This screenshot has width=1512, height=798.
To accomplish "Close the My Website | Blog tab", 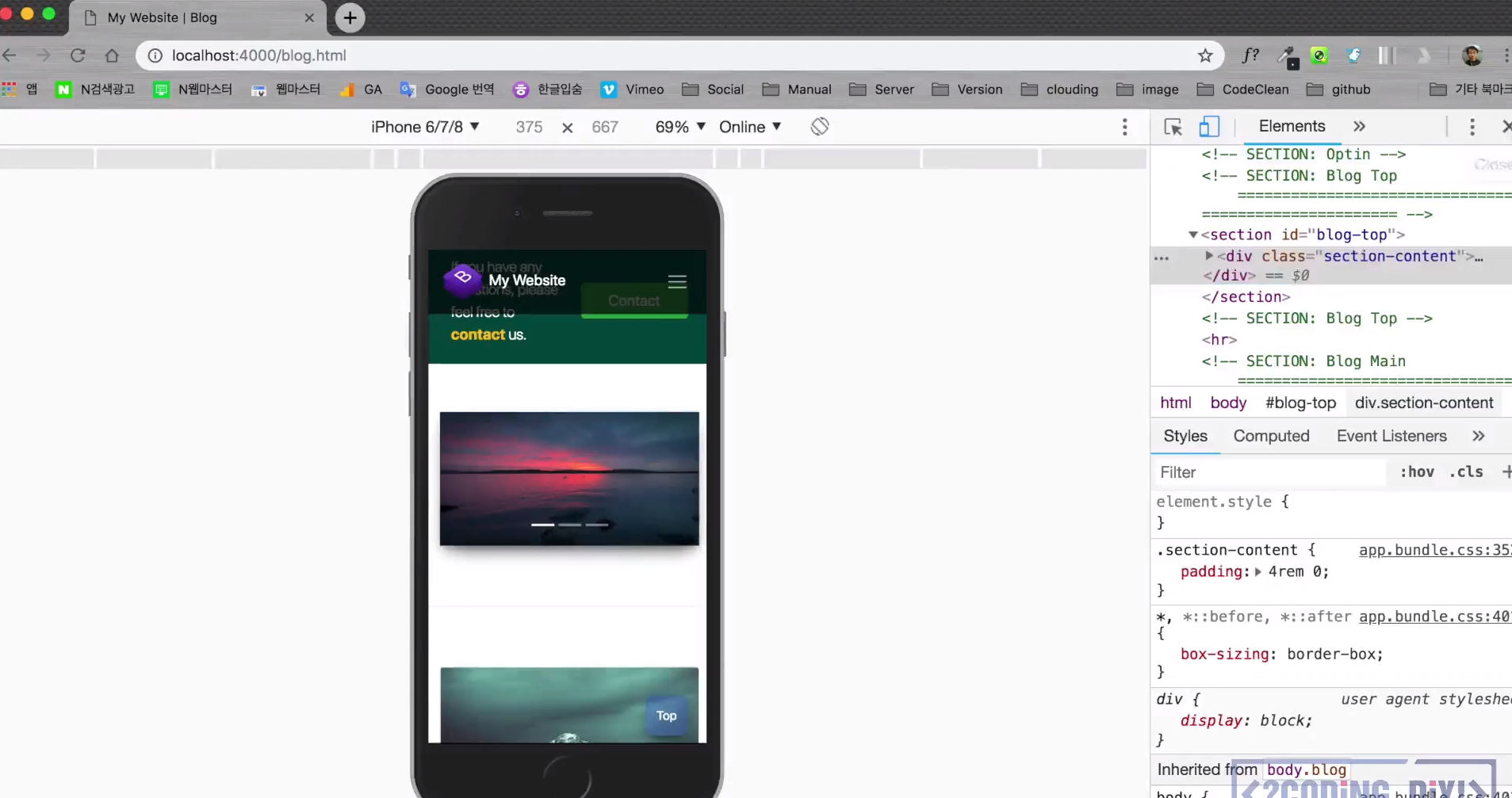I will click(x=309, y=17).
